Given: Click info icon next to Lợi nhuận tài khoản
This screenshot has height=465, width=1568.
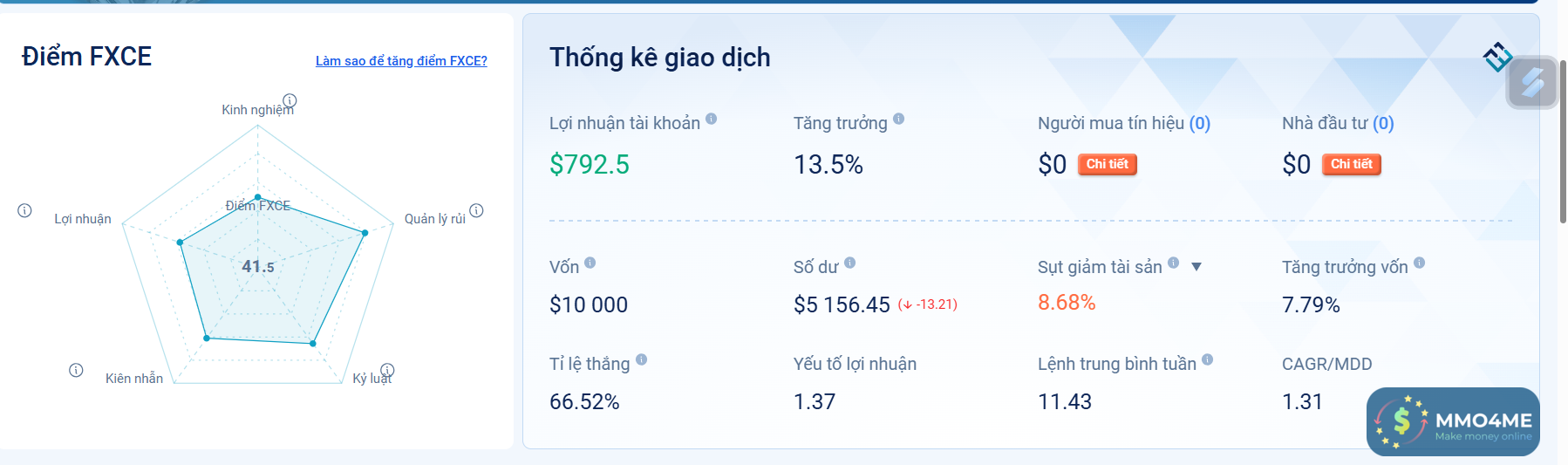Looking at the screenshot, I should click(712, 119).
